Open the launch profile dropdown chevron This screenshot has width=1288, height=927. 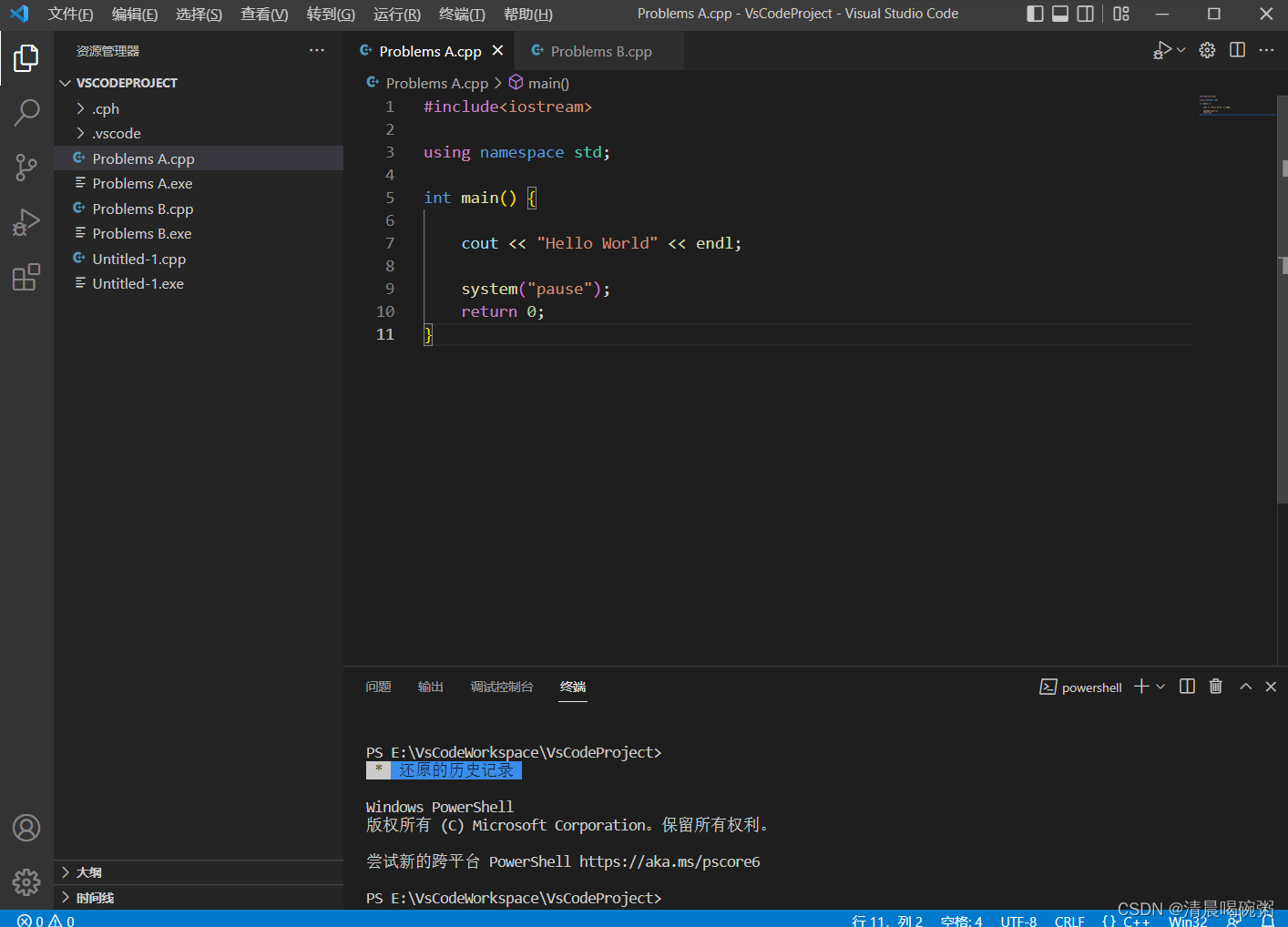tap(1160, 687)
